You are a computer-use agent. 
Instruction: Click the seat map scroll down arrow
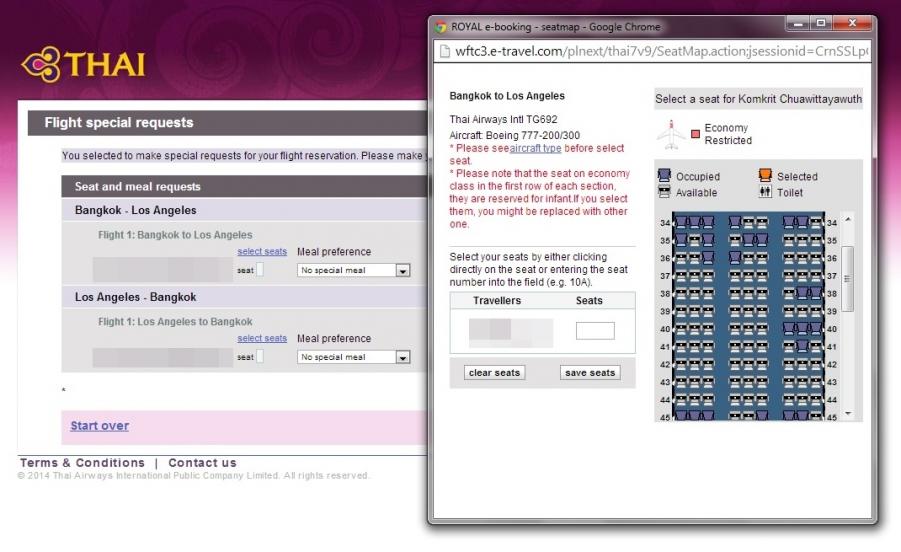click(849, 413)
